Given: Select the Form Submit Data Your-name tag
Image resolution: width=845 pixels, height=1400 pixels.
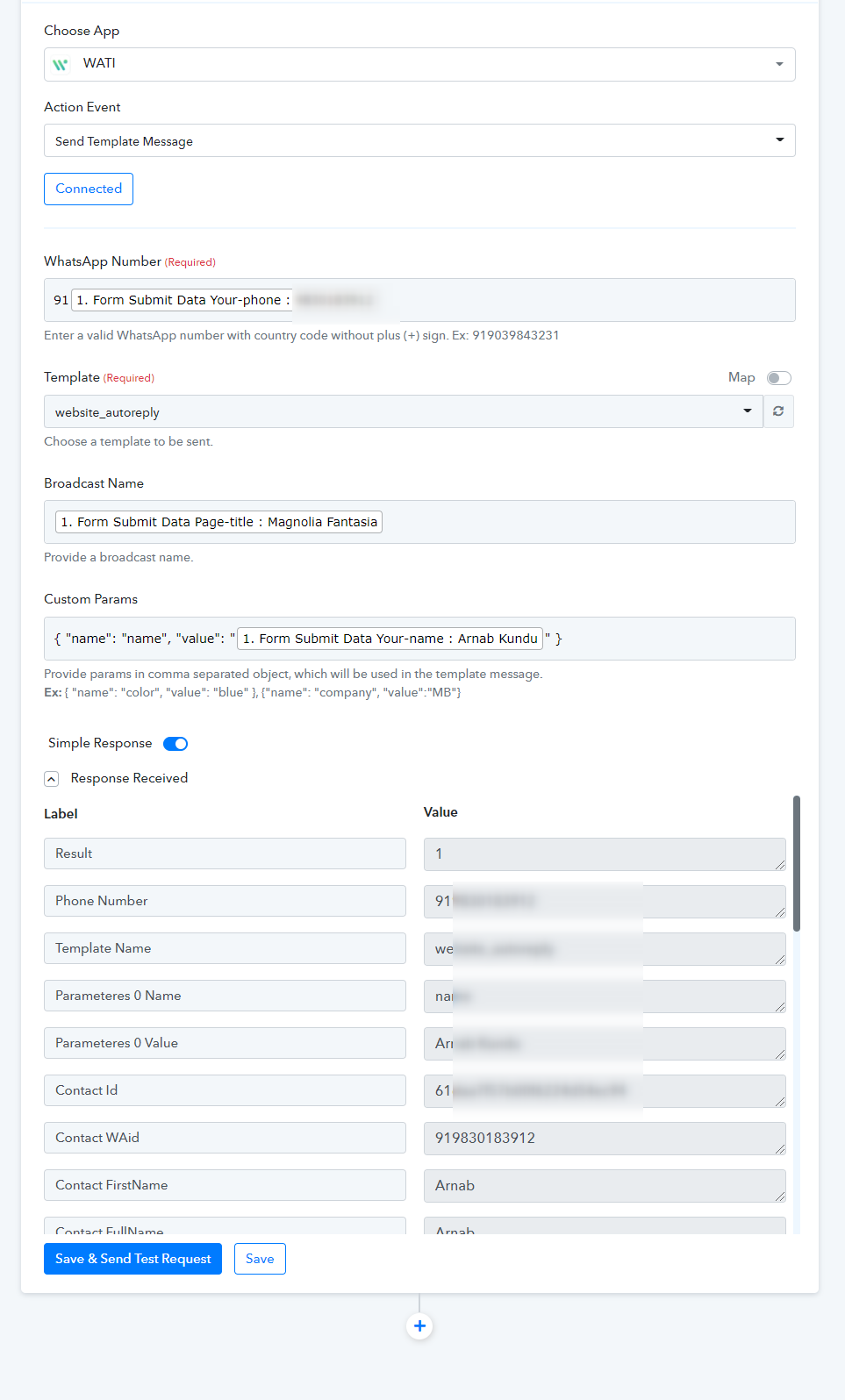Looking at the screenshot, I should pos(390,639).
